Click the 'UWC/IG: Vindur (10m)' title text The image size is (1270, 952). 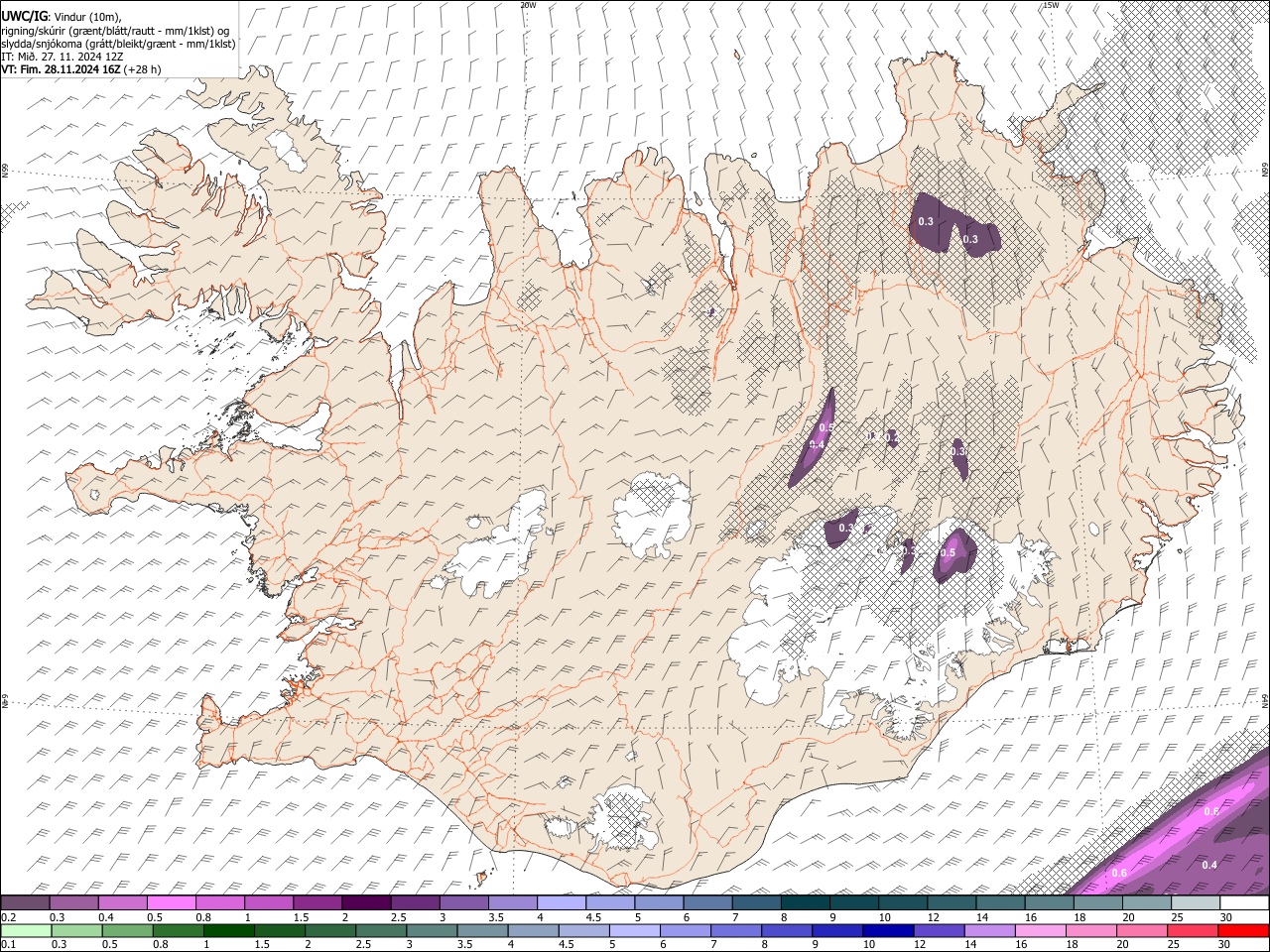tap(62, 17)
